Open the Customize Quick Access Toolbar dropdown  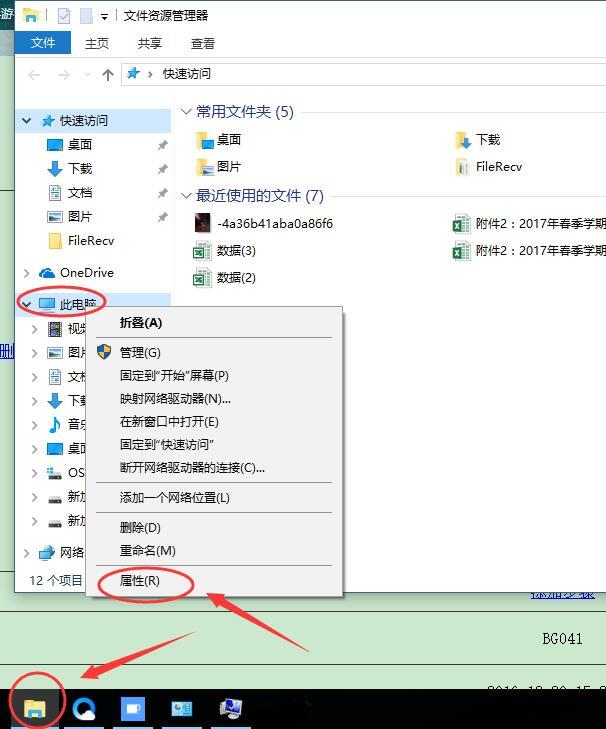pos(105,17)
